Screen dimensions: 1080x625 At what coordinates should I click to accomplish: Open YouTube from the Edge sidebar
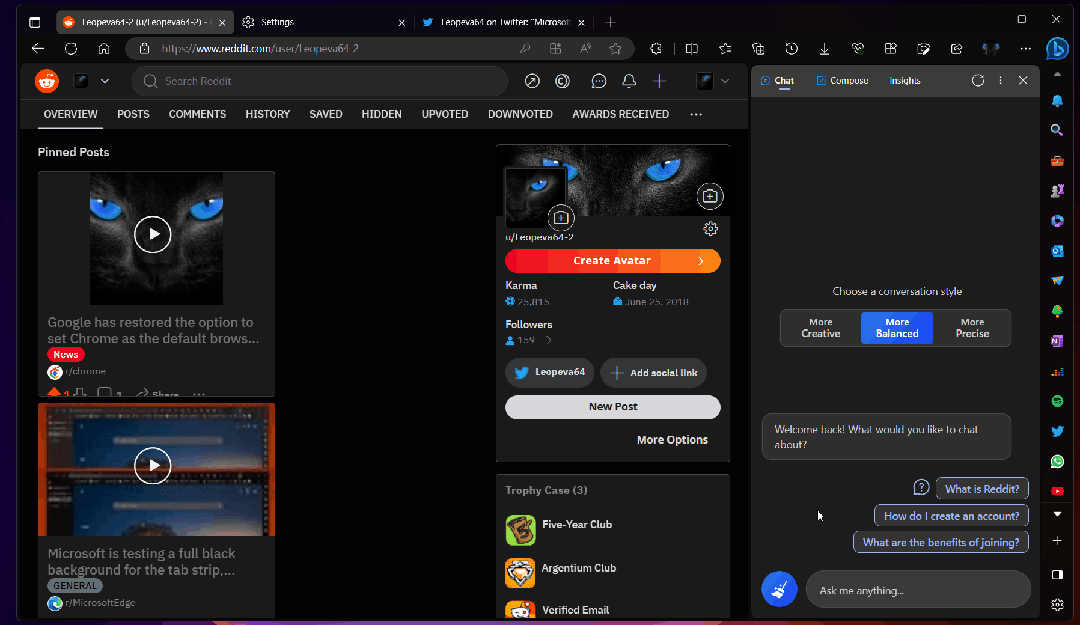1057,491
